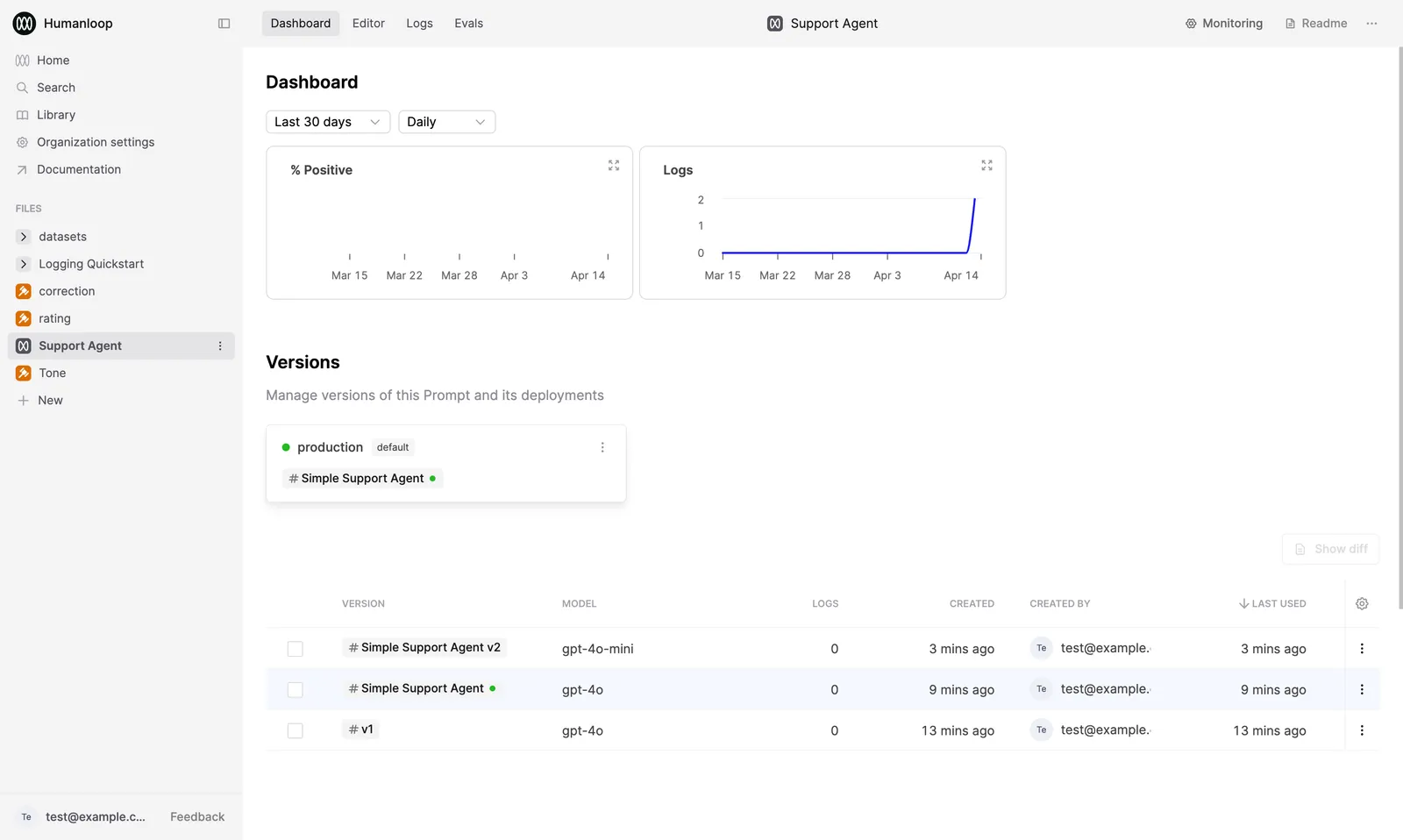1403x840 pixels.
Task: Expand the Logging Quickstart folder
Action: [x=24, y=264]
